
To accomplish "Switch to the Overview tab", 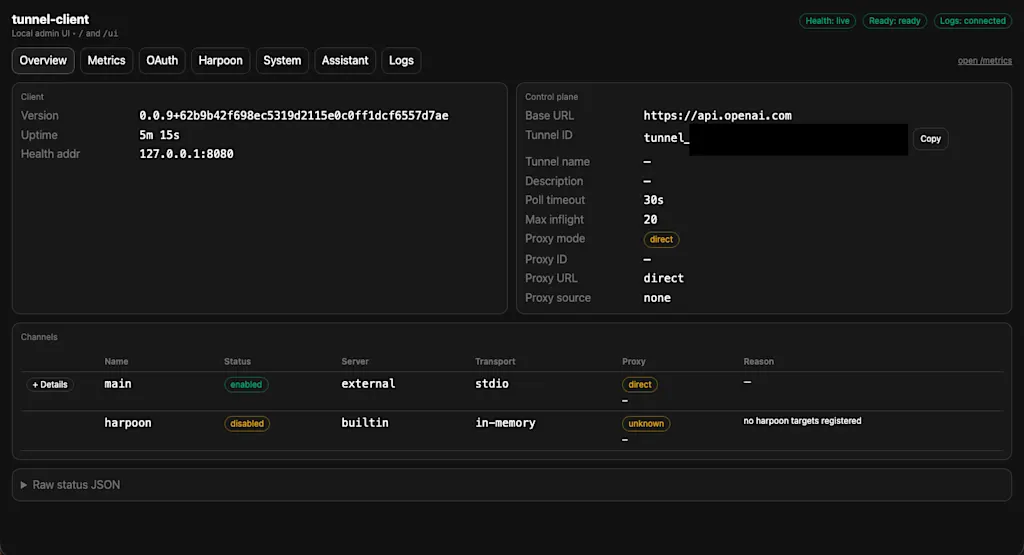I will 43,61.
